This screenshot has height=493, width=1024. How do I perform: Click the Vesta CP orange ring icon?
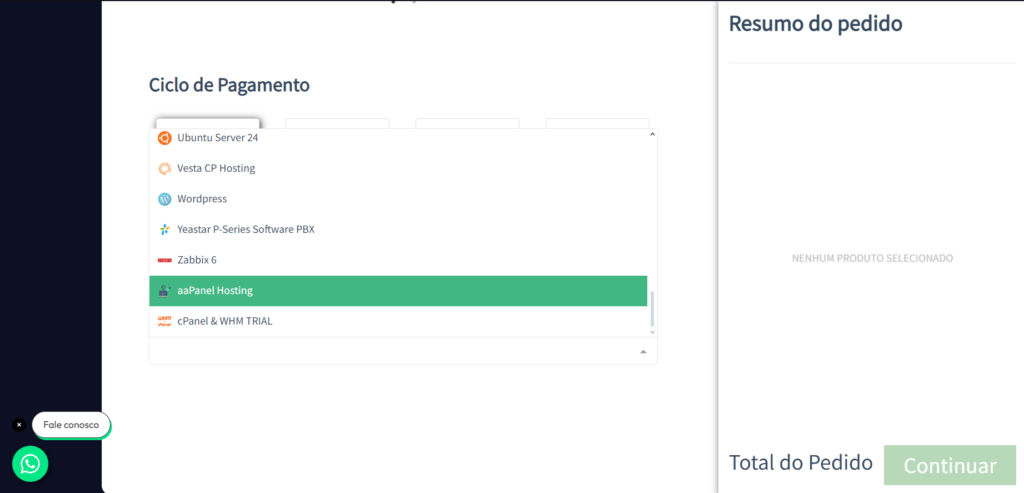pyautogui.click(x=165, y=168)
